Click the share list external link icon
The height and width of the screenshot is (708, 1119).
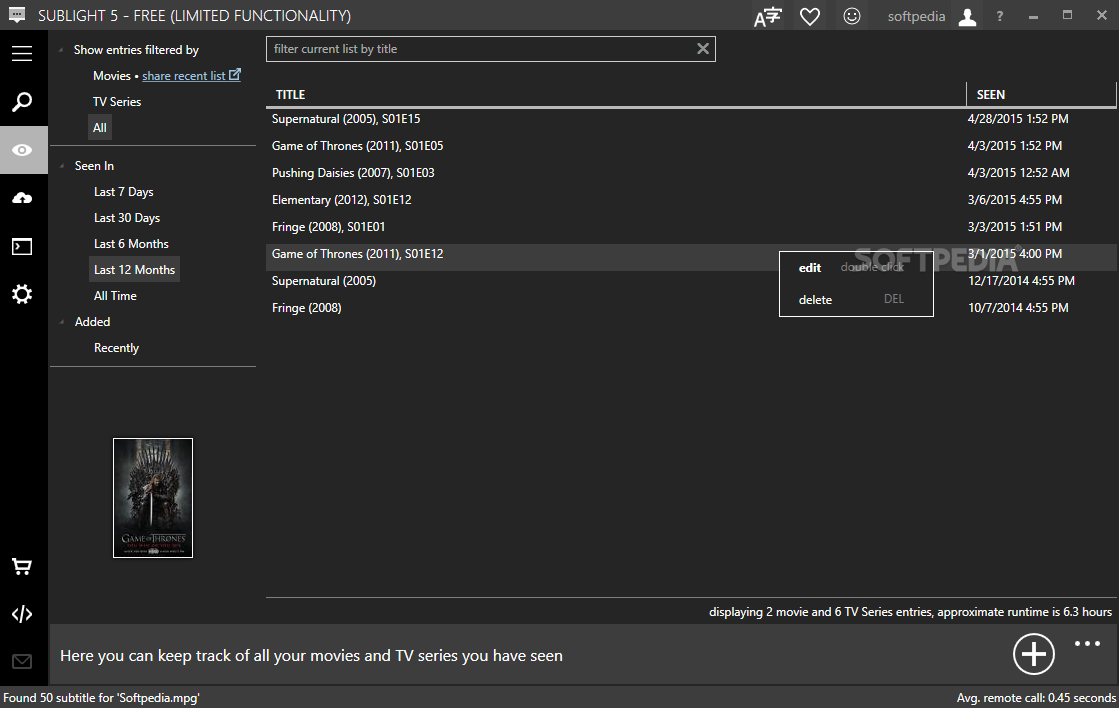tap(235, 74)
